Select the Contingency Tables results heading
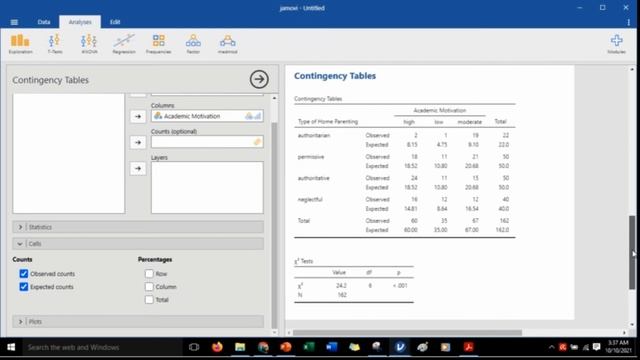 (335, 76)
